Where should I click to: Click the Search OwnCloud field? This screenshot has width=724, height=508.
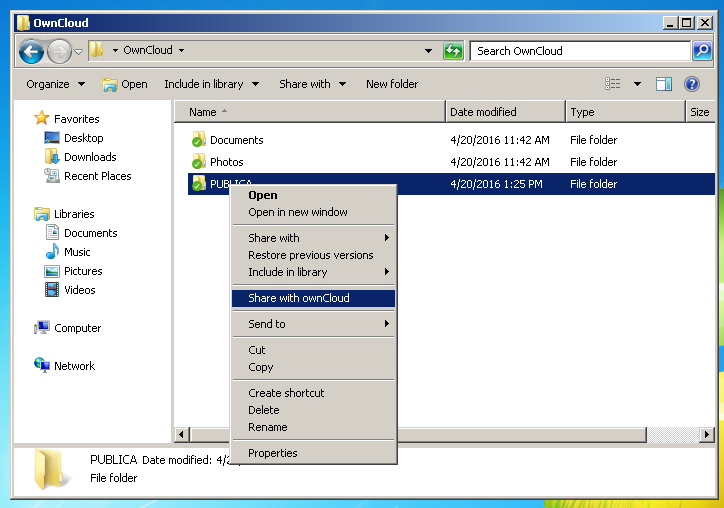[579, 51]
